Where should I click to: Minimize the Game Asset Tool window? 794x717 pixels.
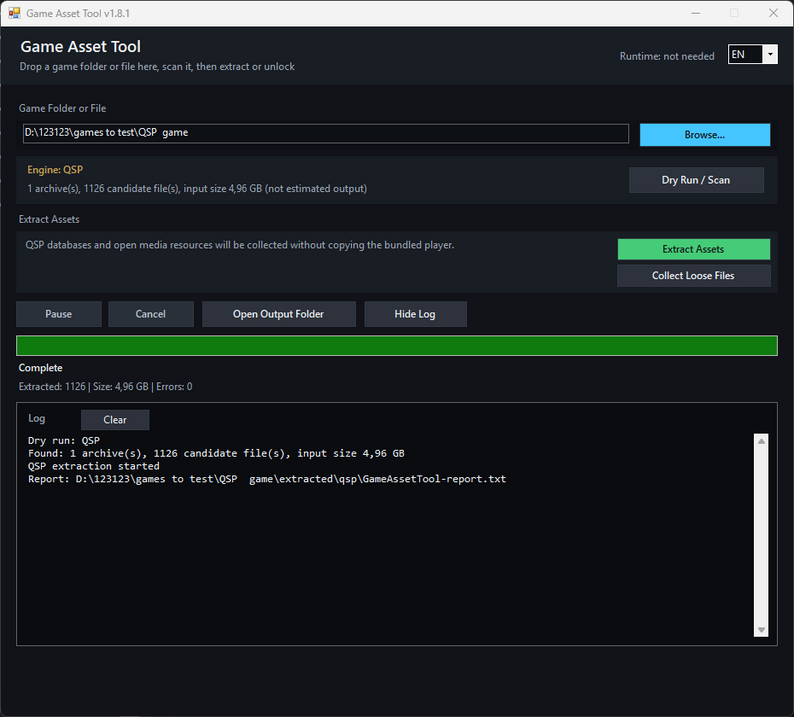click(696, 13)
